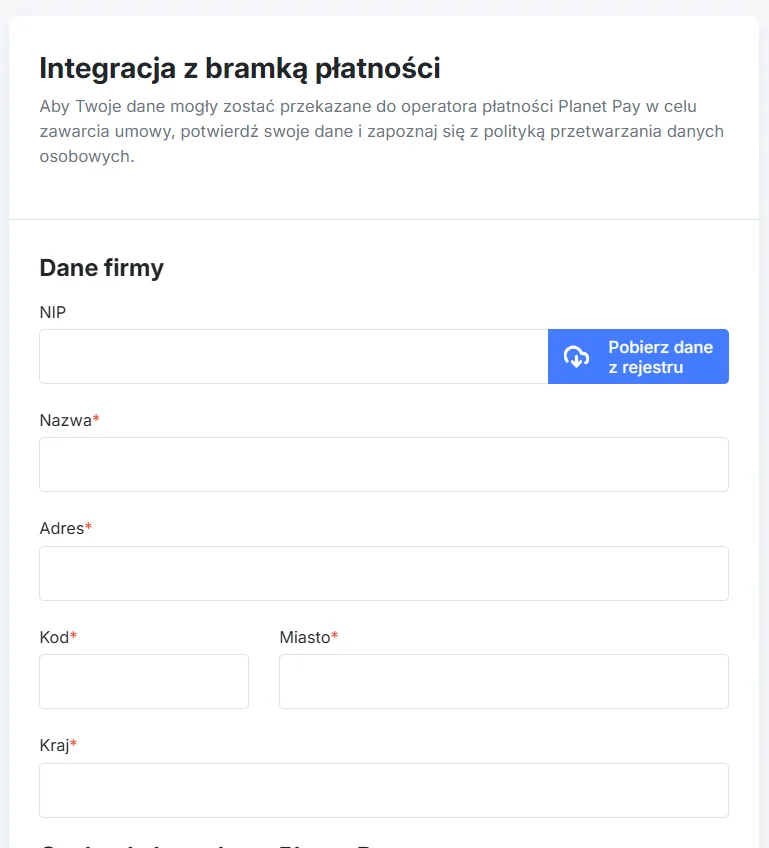Click the NIP field label
The height and width of the screenshot is (848, 769).
pyautogui.click(x=52, y=312)
